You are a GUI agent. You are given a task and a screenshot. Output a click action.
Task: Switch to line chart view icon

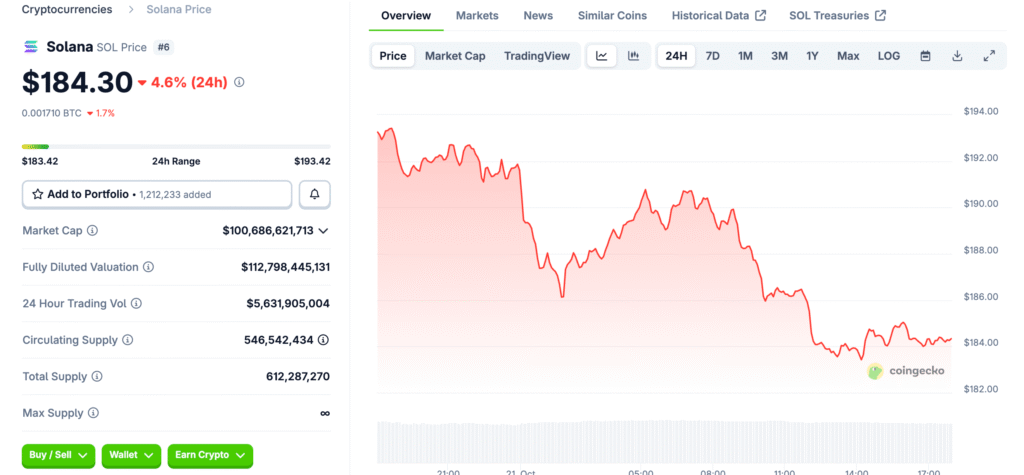[x=602, y=56]
